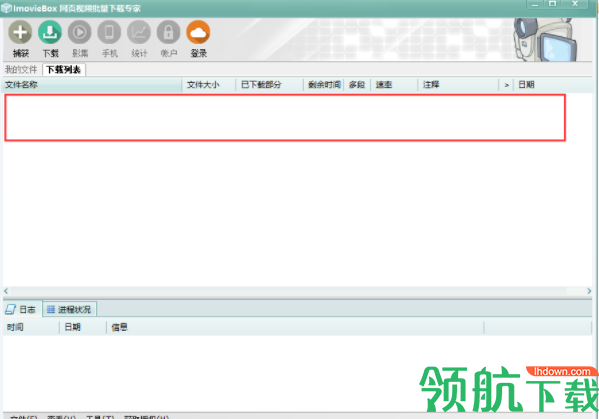
Task: Click the 已下载部分 column header
Action: point(270,85)
